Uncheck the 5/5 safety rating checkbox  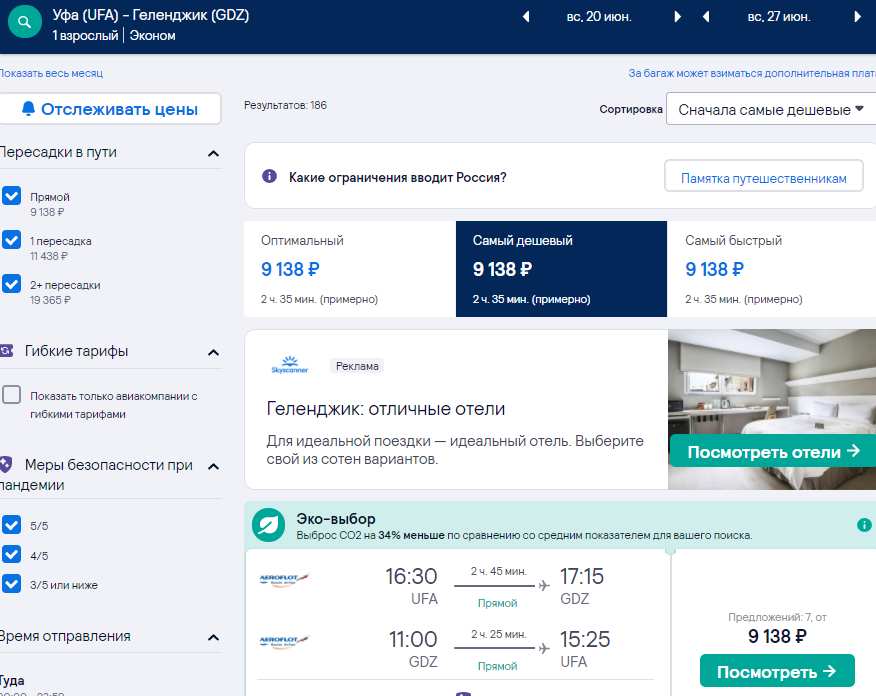(x=12, y=525)
